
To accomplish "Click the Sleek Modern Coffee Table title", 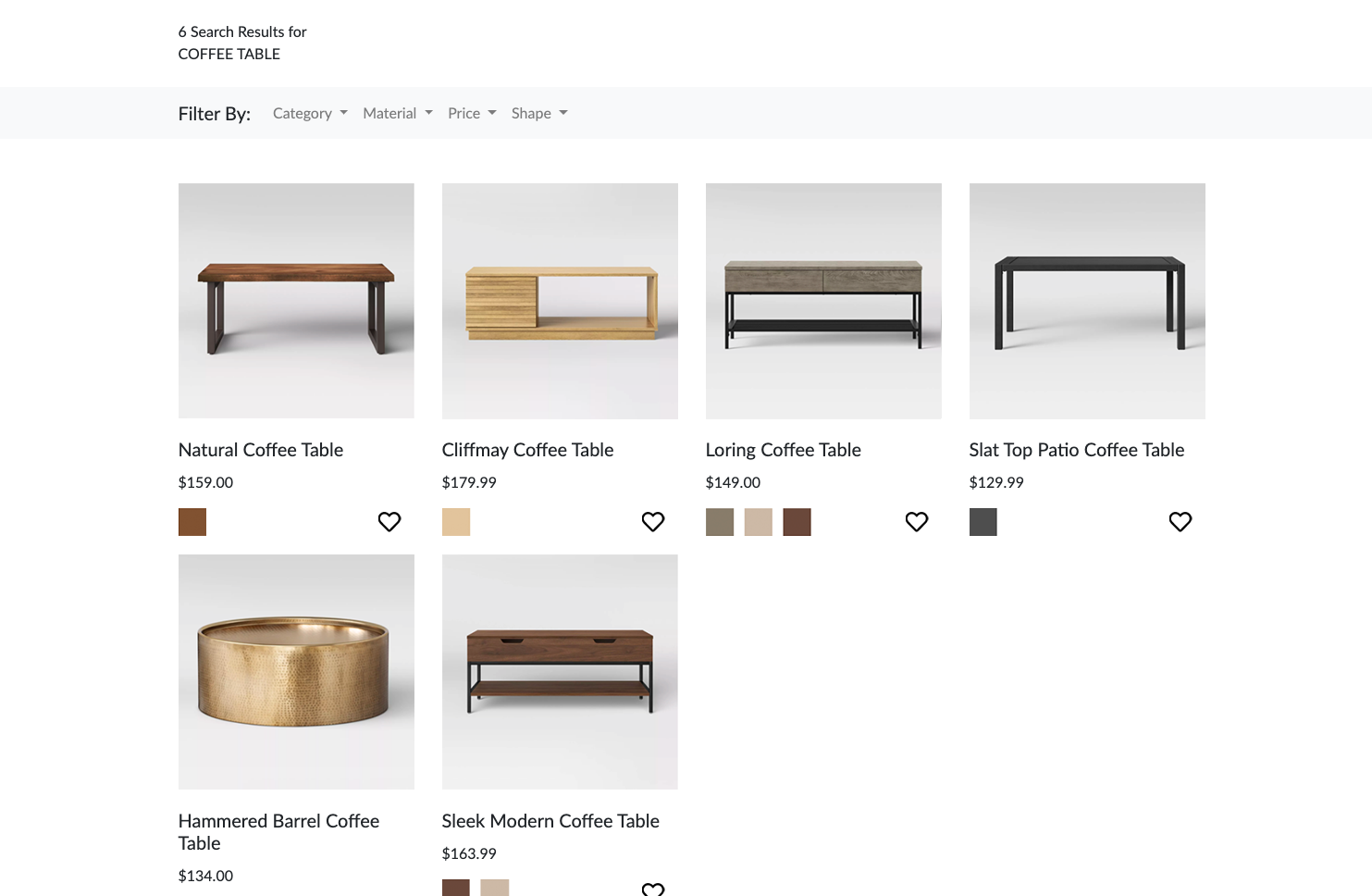I will click(550, 821).
